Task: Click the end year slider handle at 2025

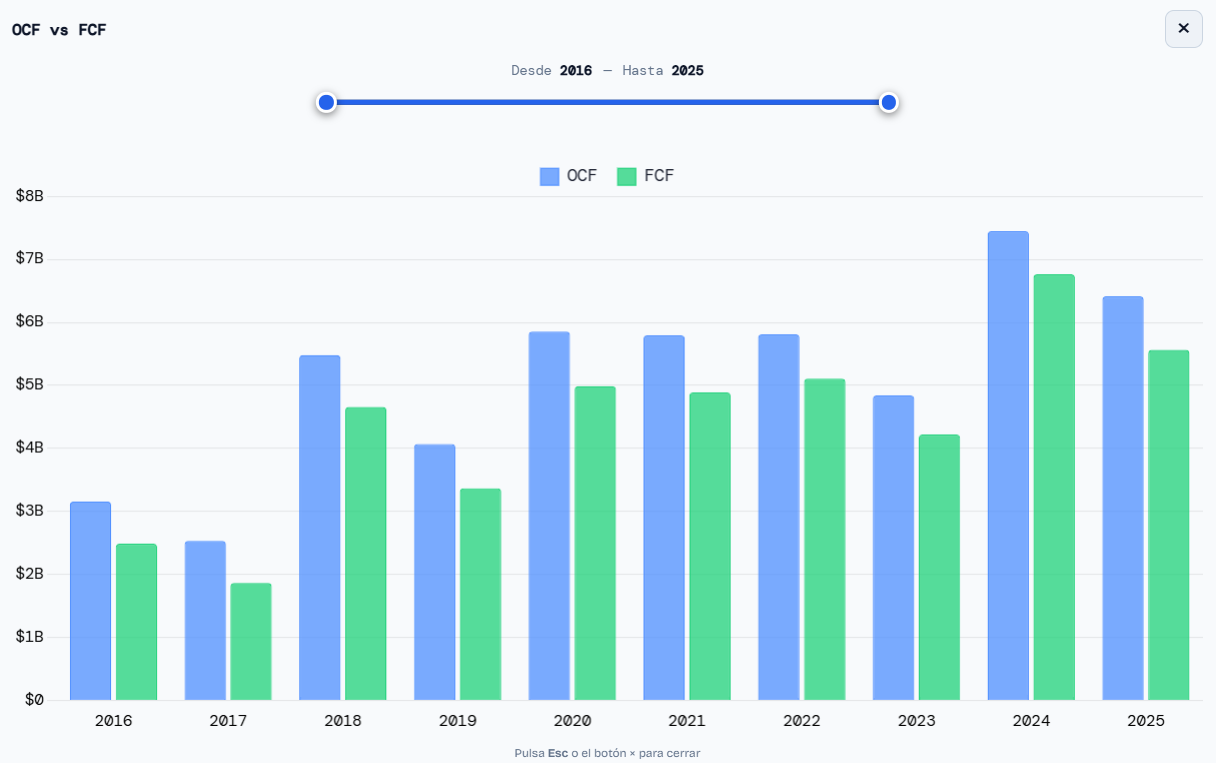Action: [x=888, y=102]
